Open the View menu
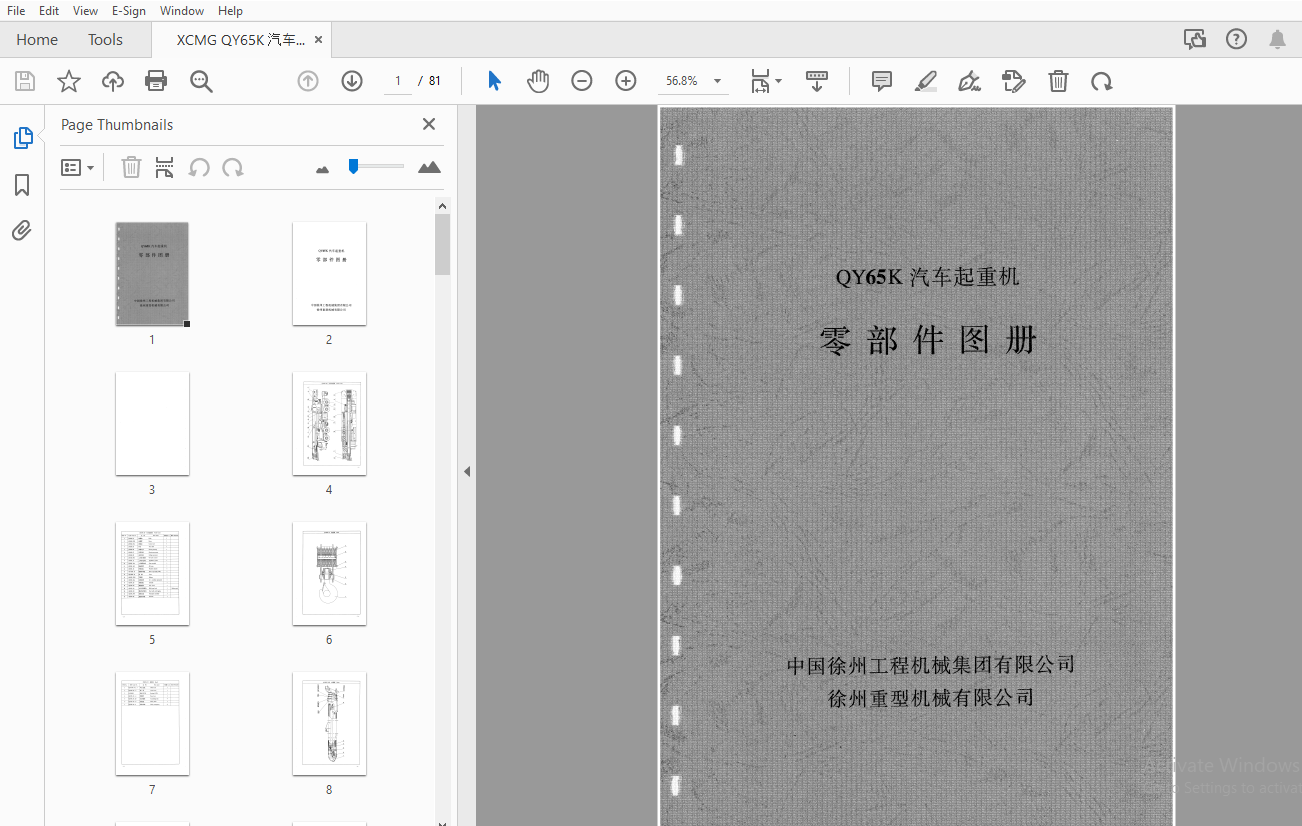 tap(85, 11)
